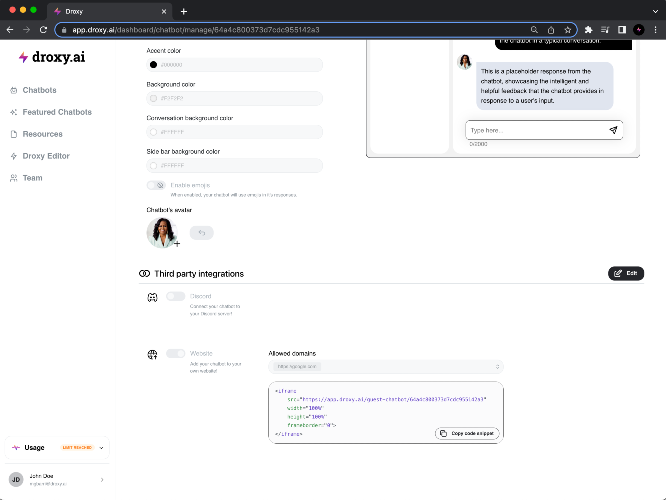Open the browser three-dot menu
The height and width of the screenshot is (500, 666).
coord(655,30)
